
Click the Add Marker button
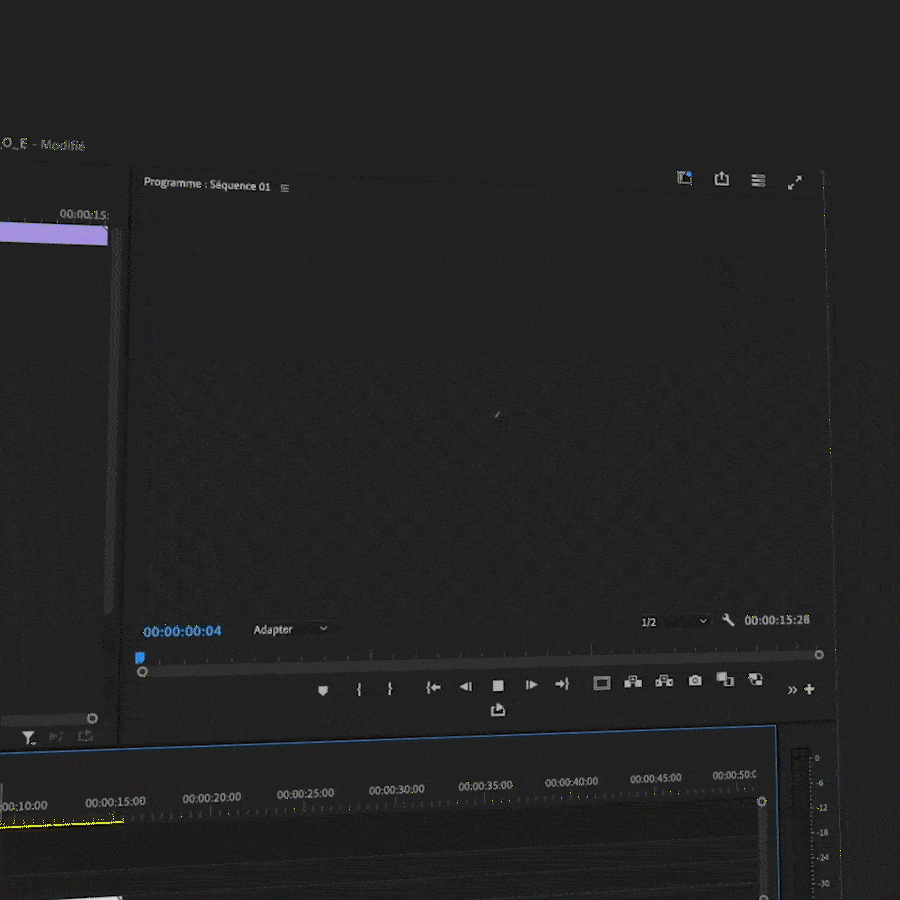(x=323, y=690)
